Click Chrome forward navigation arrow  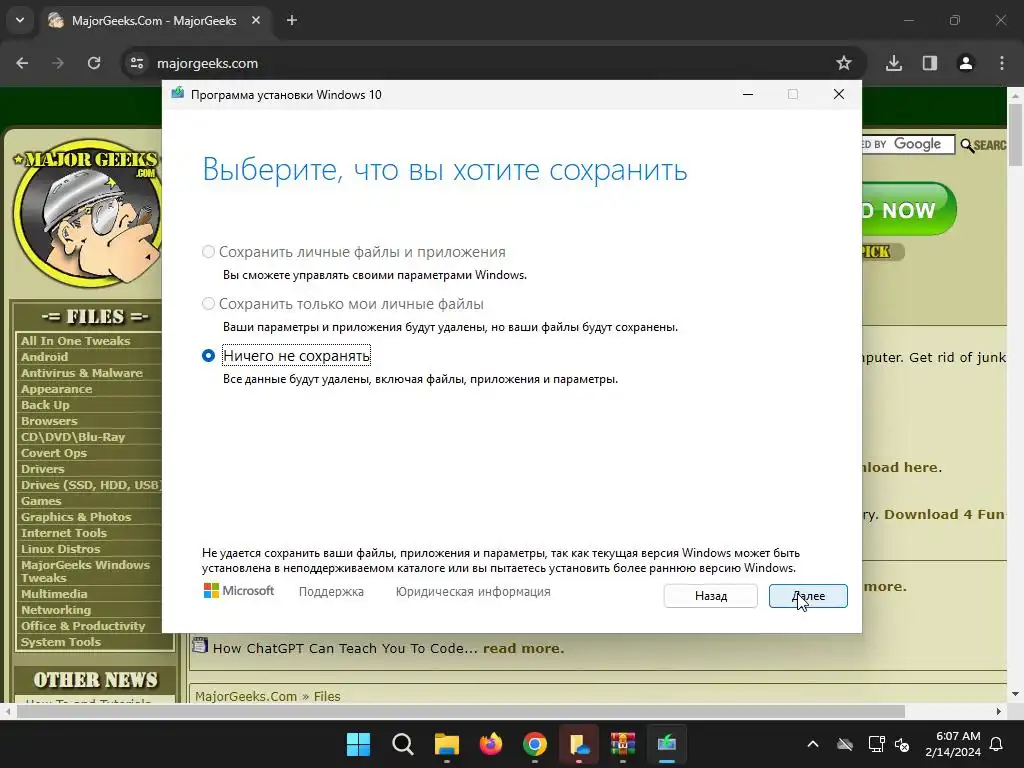pyautogui.click(x=58, y=63)
